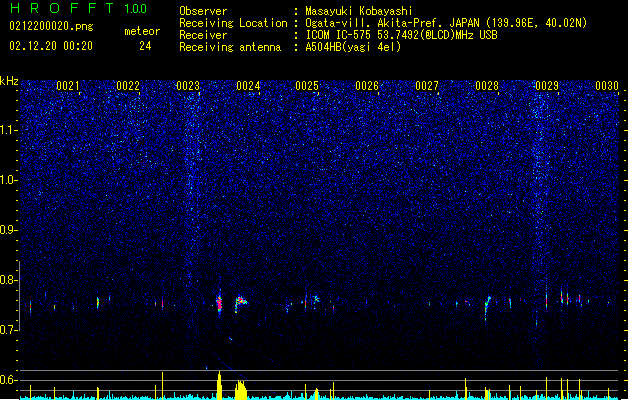Click the 'meteor' label
The image size is (629, 400).
pyautogui.click(x=142, y=31)
